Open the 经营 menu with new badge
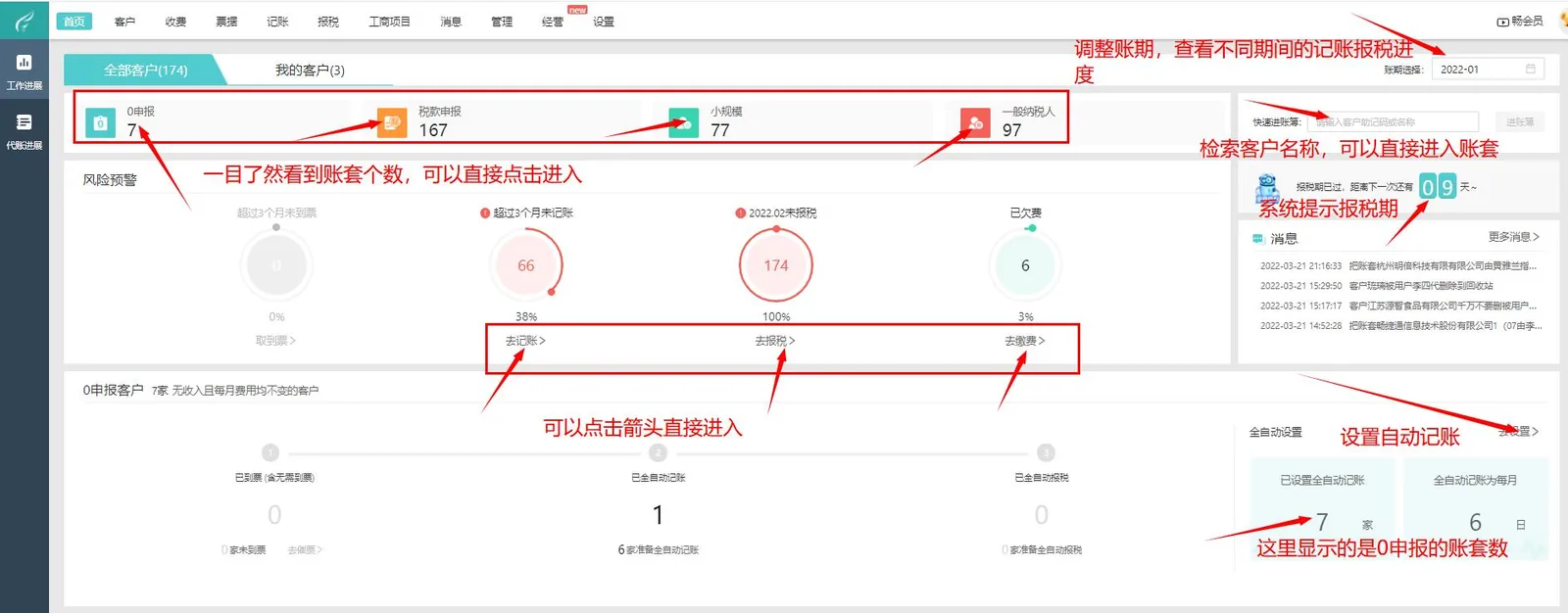Viewport: 1568px width, 613px height. click(x=553, y=22)
